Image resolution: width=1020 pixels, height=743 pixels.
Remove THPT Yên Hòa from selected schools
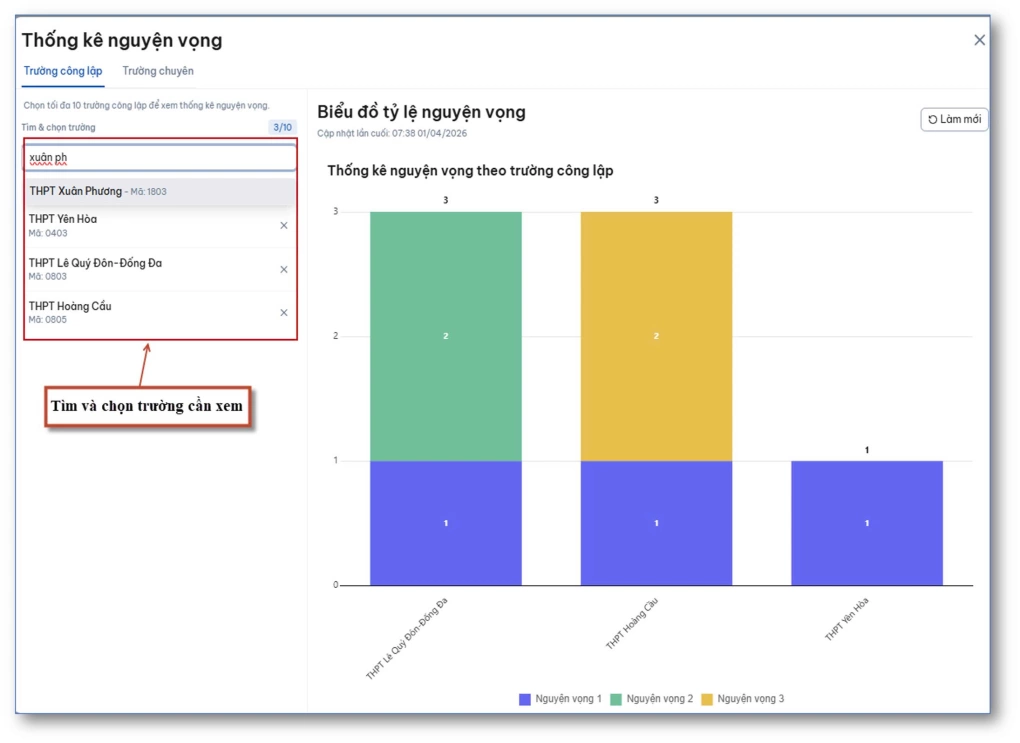click(x=283, y=226)
